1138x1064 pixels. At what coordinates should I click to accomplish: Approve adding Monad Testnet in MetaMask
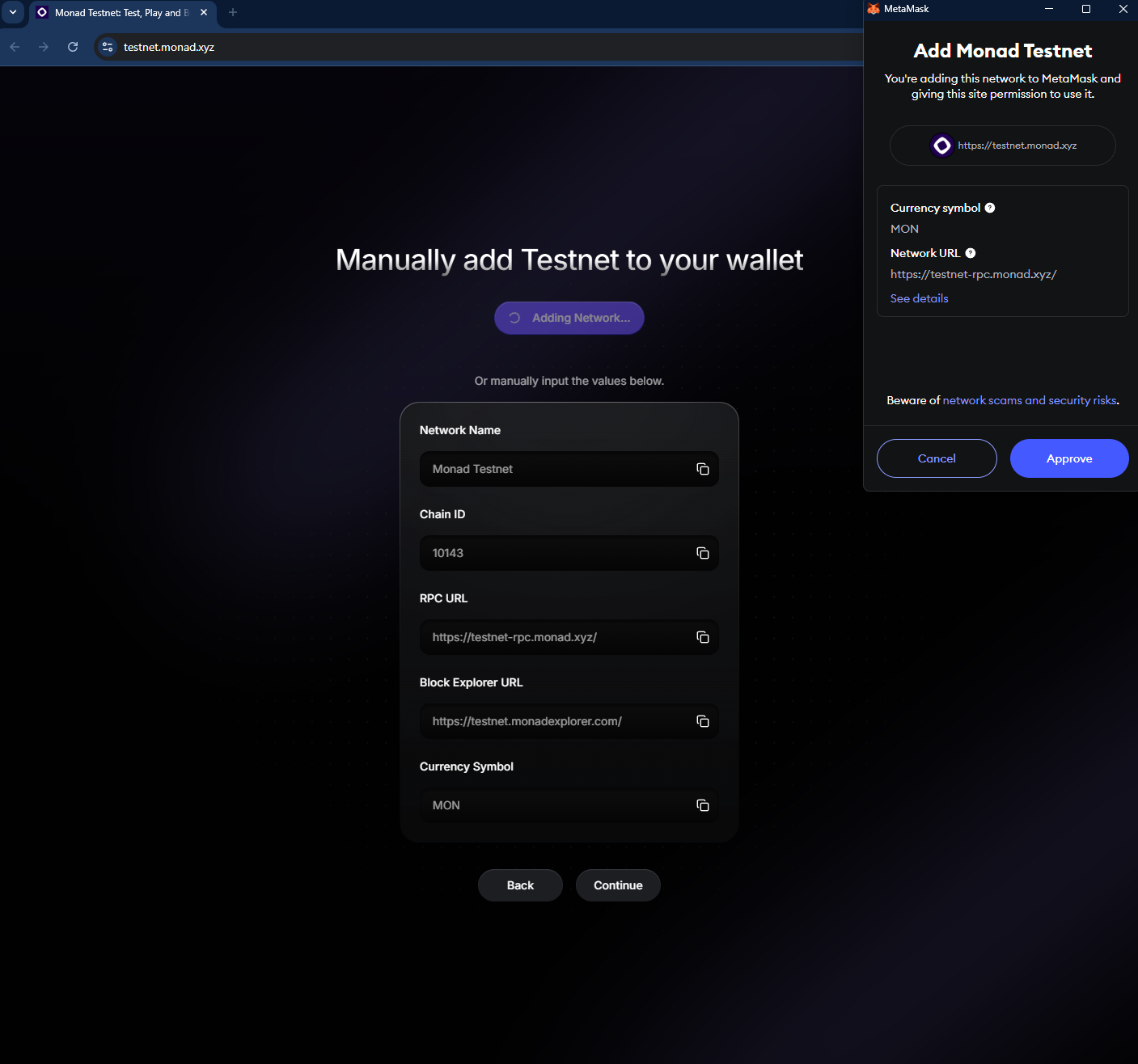[x=1069, y=458]
